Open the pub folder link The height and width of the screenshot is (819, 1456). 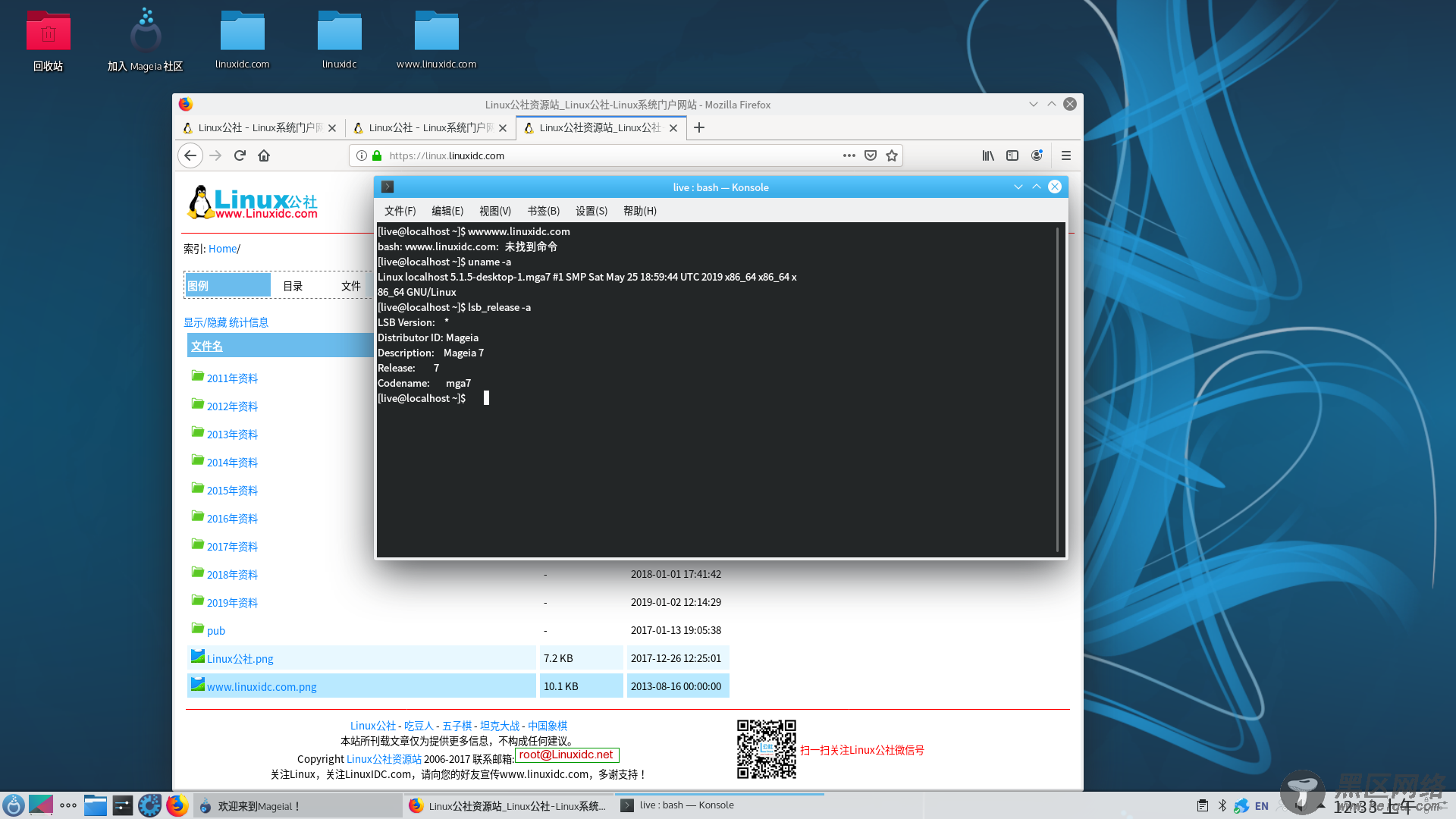pos(216,631)
